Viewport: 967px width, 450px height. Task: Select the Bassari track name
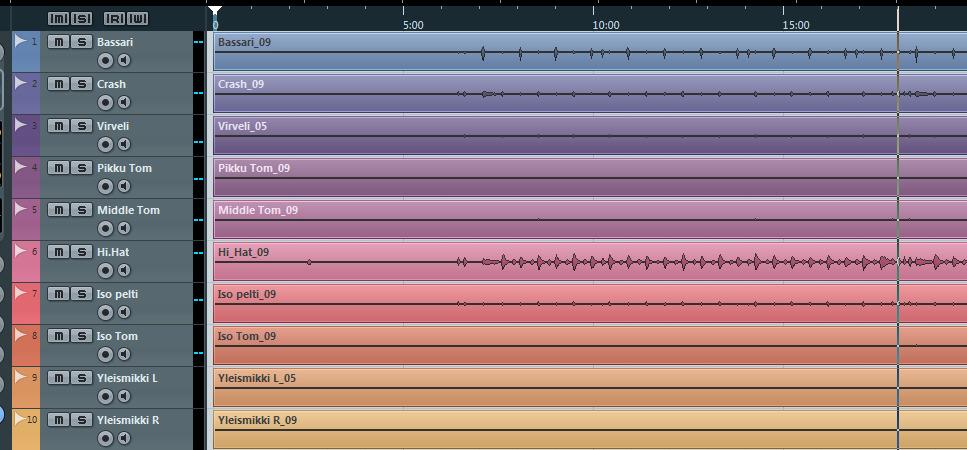pos(115,42)
